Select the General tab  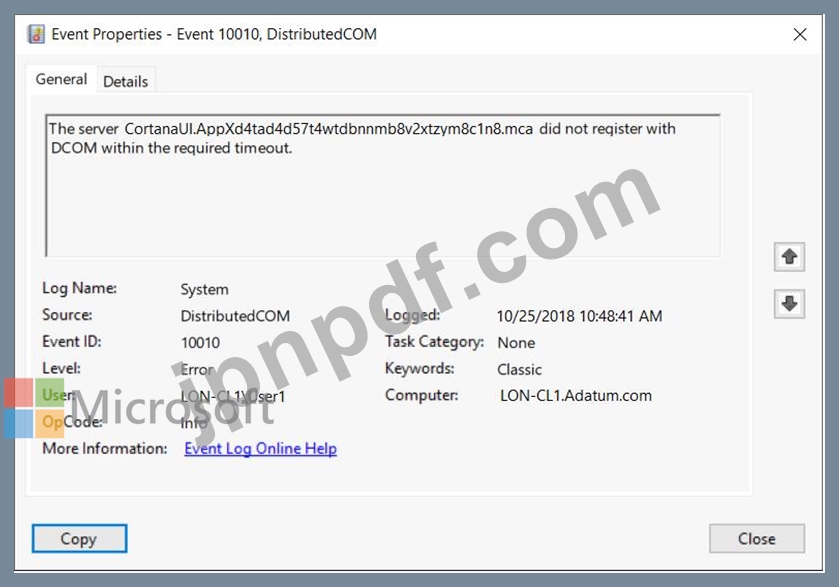pyautogui.click(x=61, y=79)
